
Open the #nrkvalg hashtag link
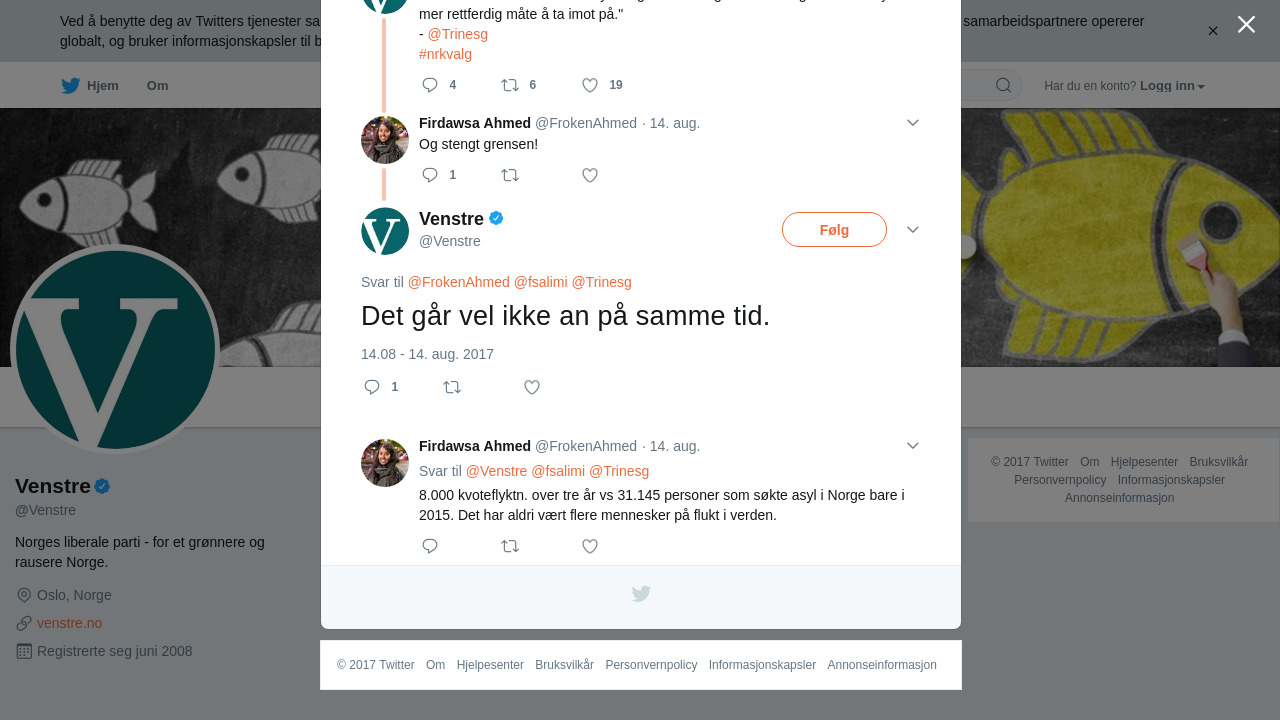pos(445,54)
